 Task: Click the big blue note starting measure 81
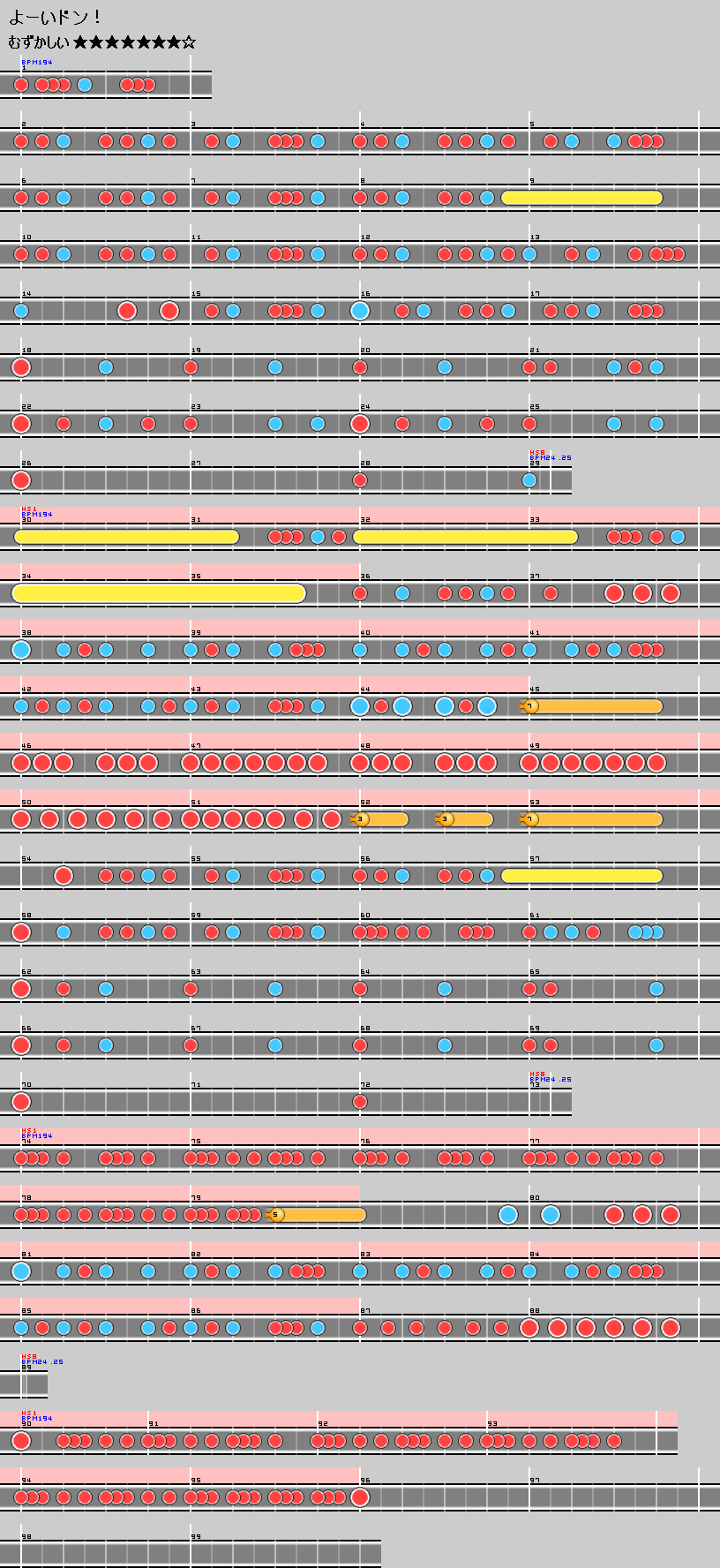[21, 1271]
